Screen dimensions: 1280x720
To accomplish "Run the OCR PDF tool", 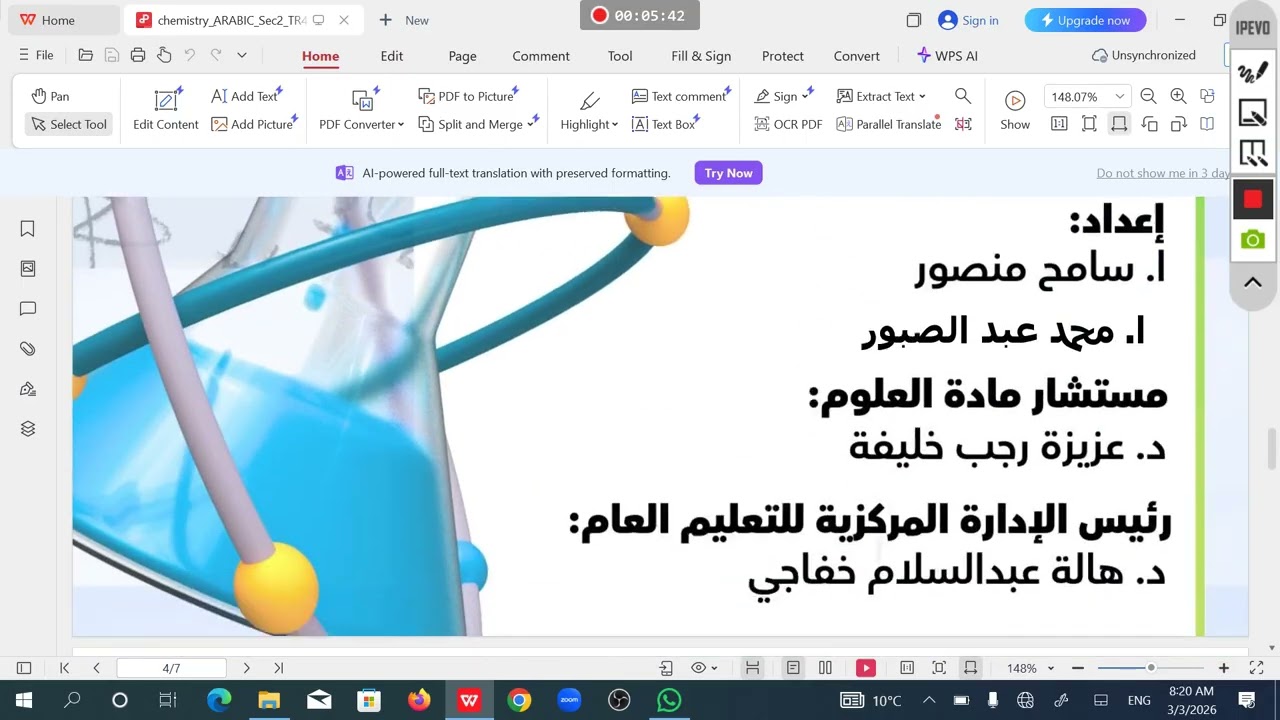I will tap(788, 124).
